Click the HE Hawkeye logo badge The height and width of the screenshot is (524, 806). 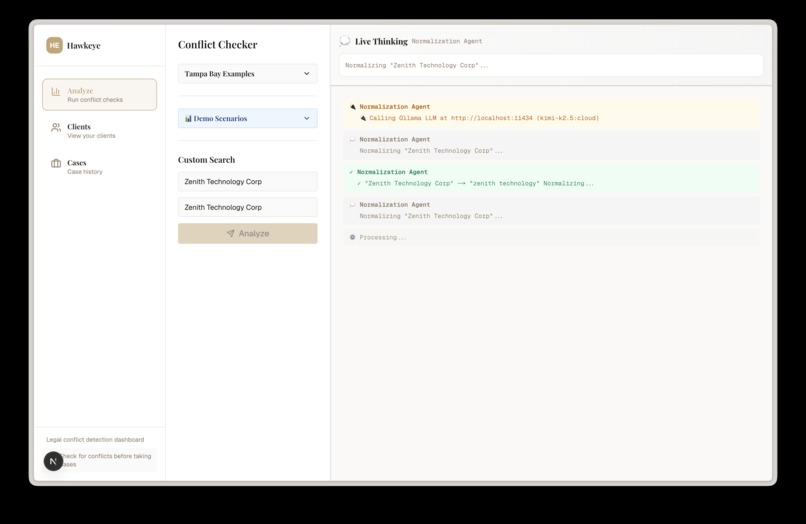54,45
